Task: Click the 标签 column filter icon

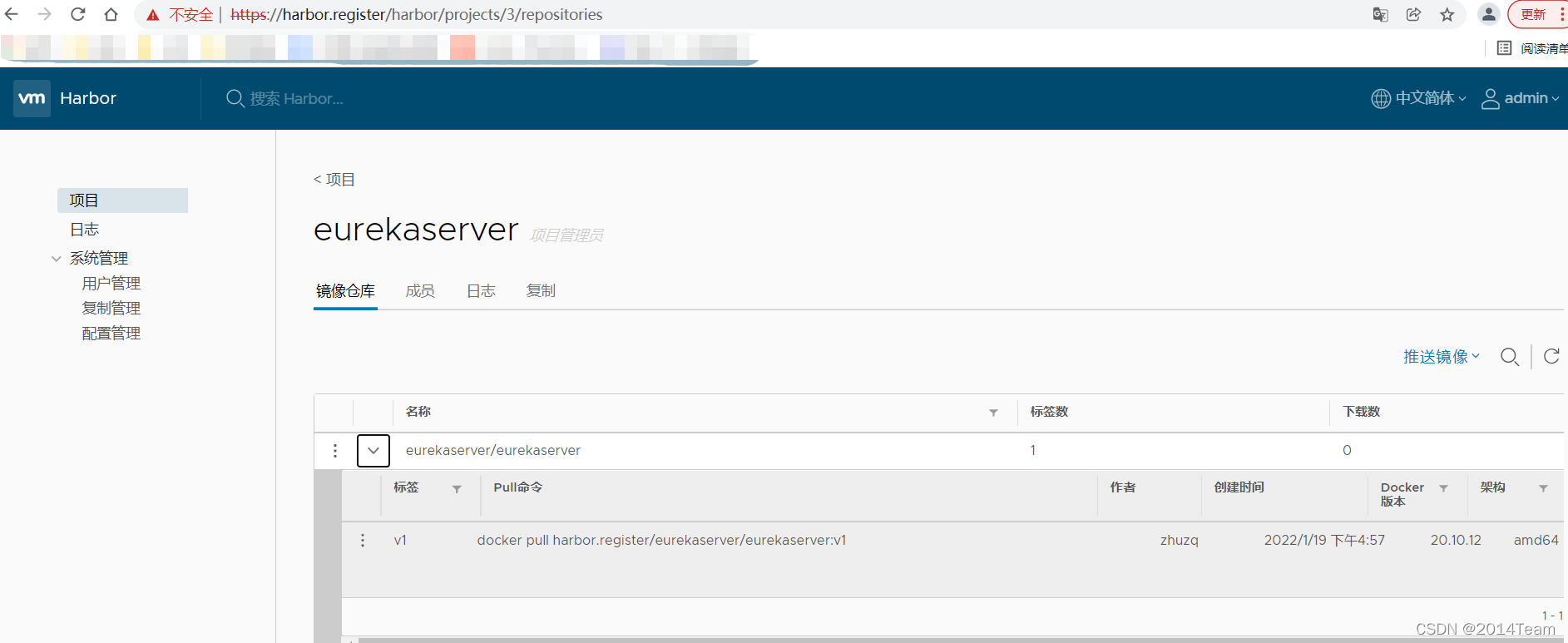Action: pyautogui.click(x=457, y=489)
